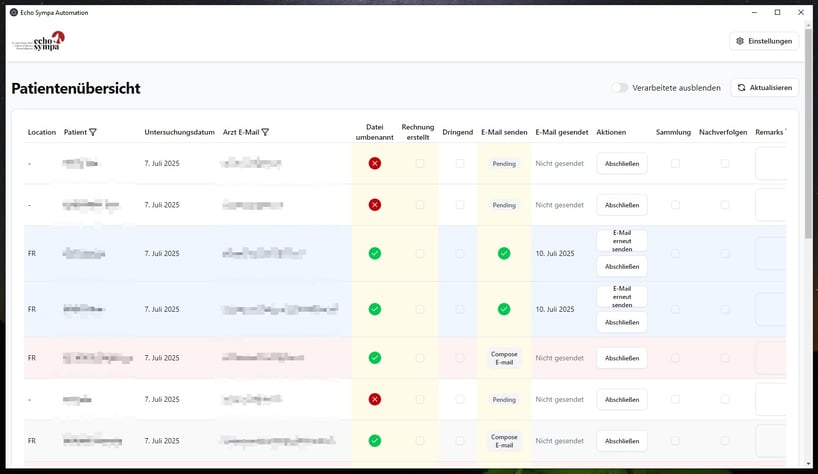
Task: Click the E-Mail gesendet column header
Action: 562,132
